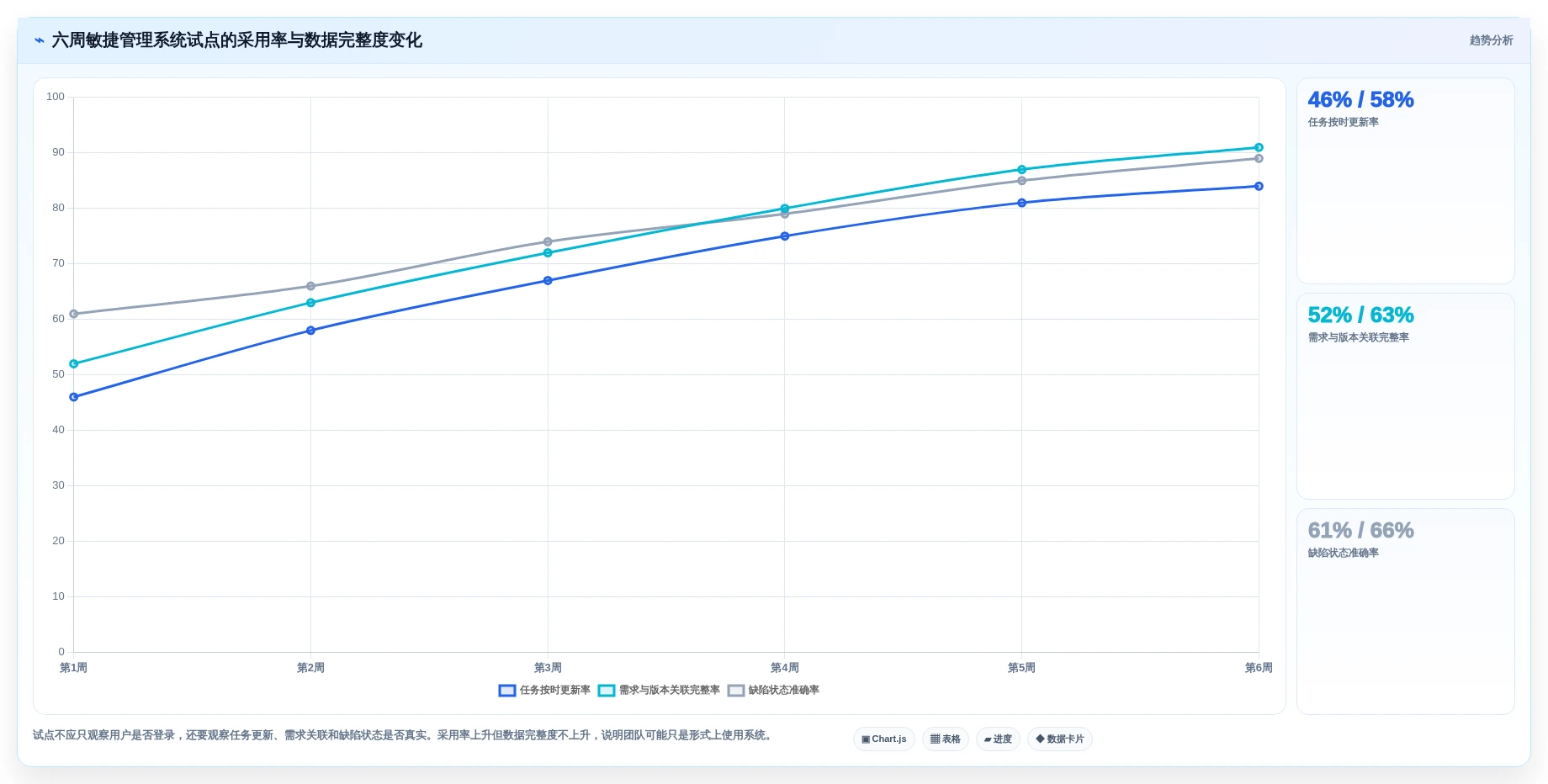Click the 数据卡片 tag chip
This screenshot has width=1548, height=784.
[x=1060, y=739]
